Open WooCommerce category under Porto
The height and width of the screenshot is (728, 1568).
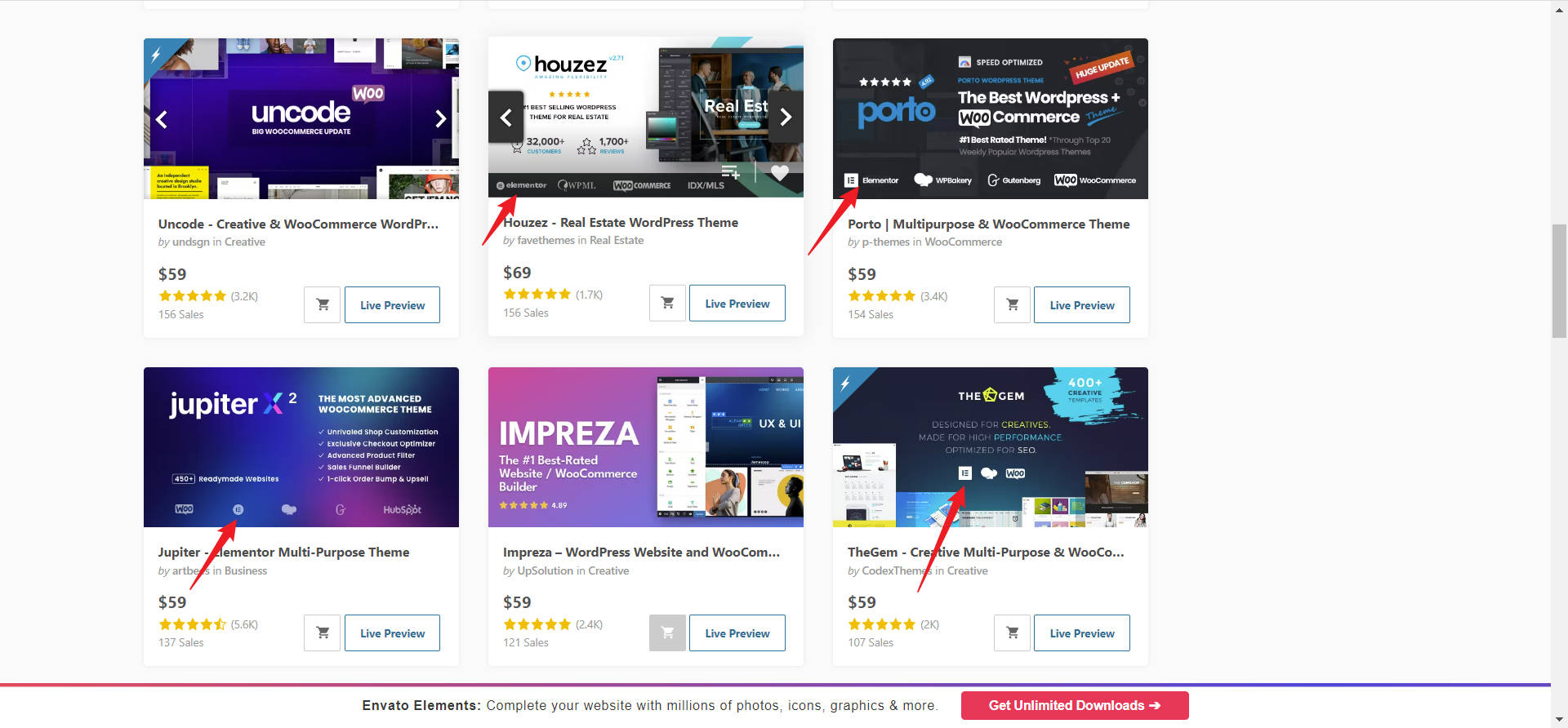click(963, 242)
